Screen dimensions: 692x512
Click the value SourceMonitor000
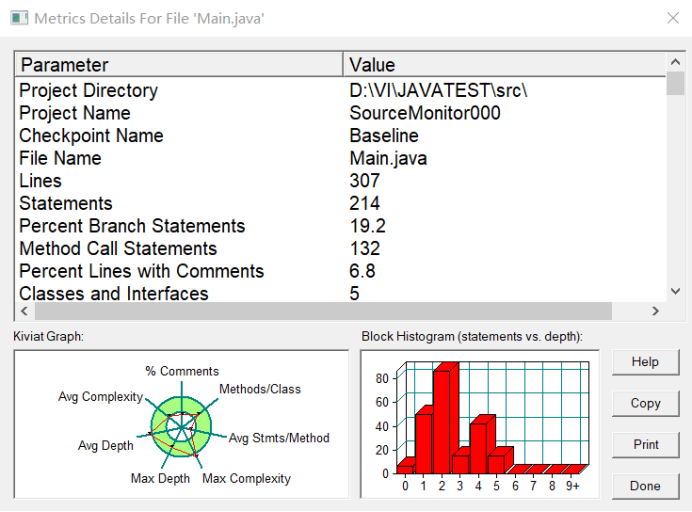pos(425,113)
